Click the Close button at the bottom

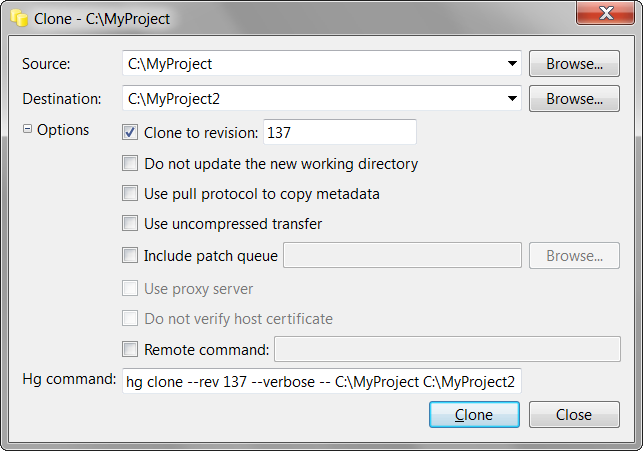click(x=573, y=414)
